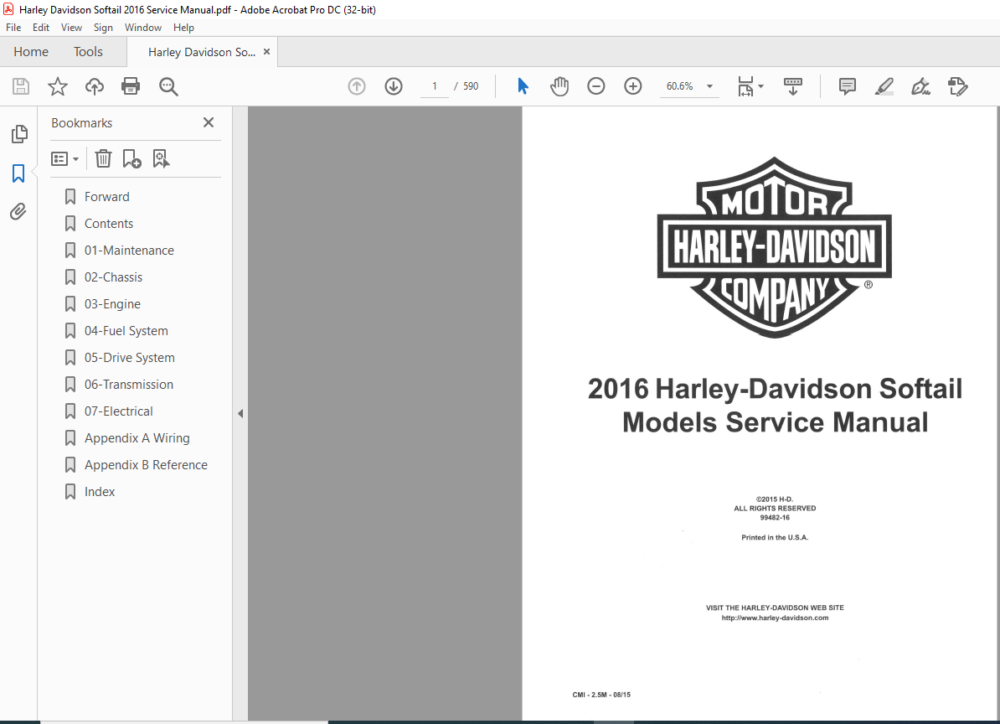The image size is (1000, 724).
Task: Click the Harley-Davidson logo on the page
Action: [774, 247]
